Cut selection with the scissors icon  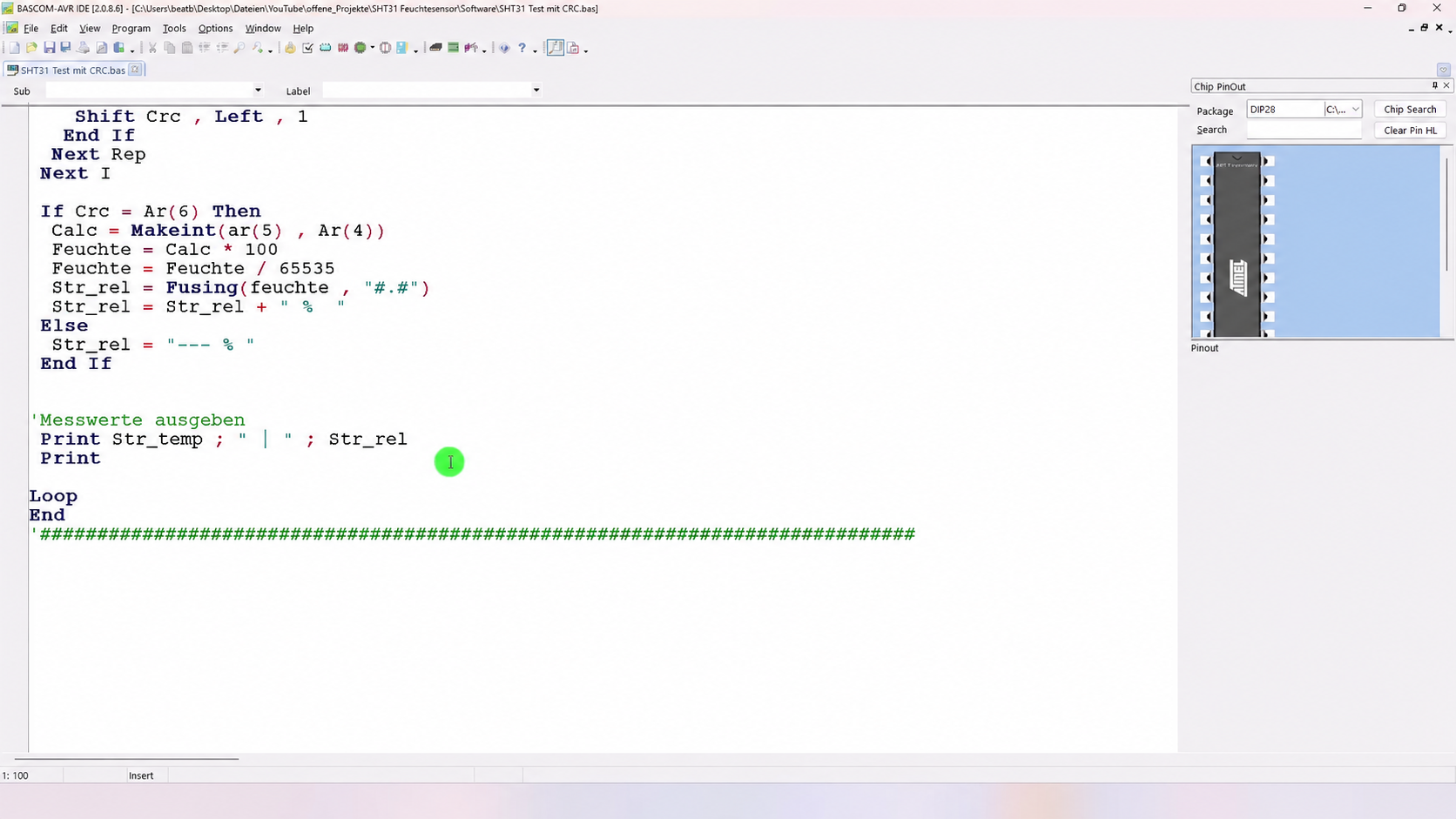click(x=152, y=49)
